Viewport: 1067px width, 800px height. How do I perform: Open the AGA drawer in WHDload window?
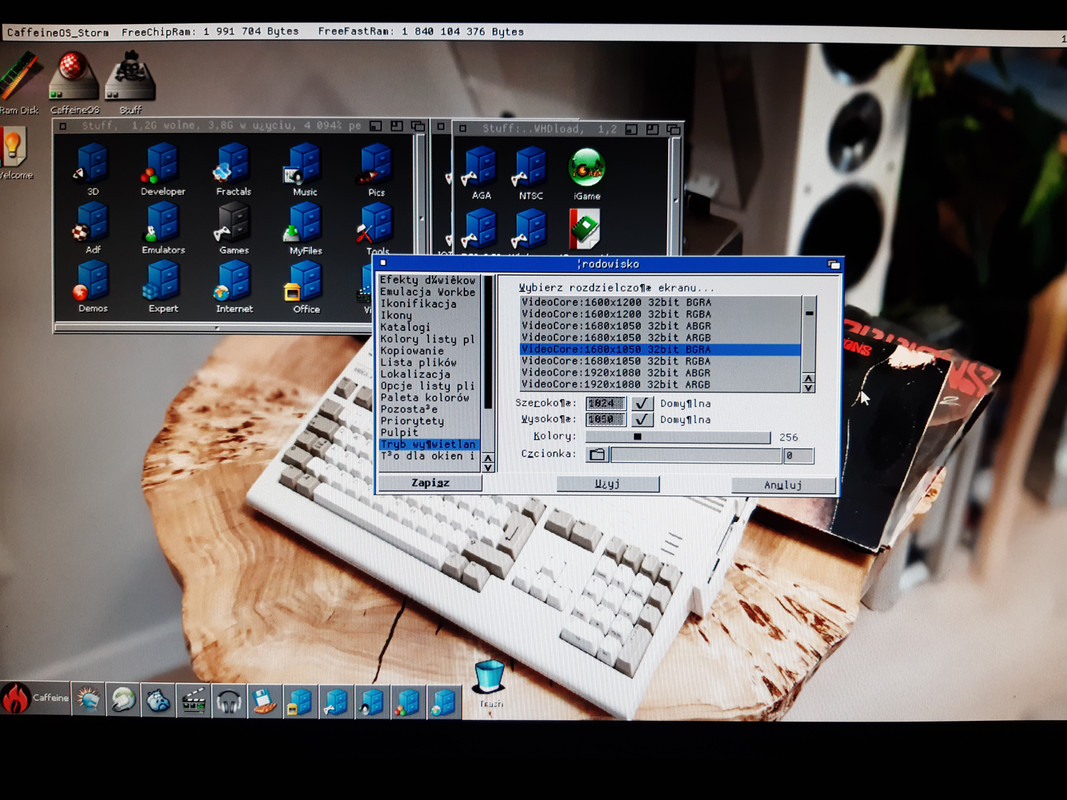click(x=480, y=167)
